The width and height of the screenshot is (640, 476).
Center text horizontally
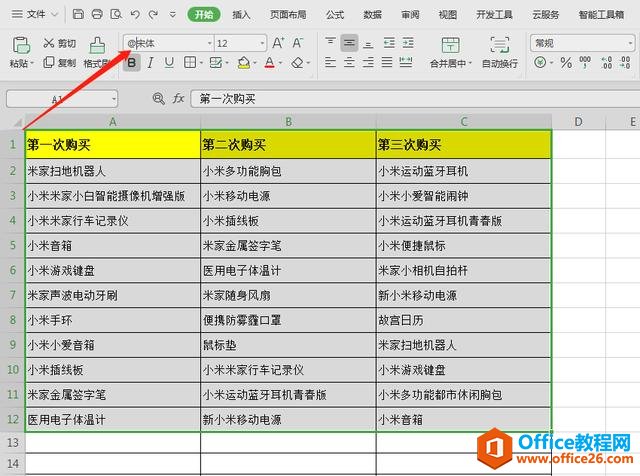coord(349,62)
